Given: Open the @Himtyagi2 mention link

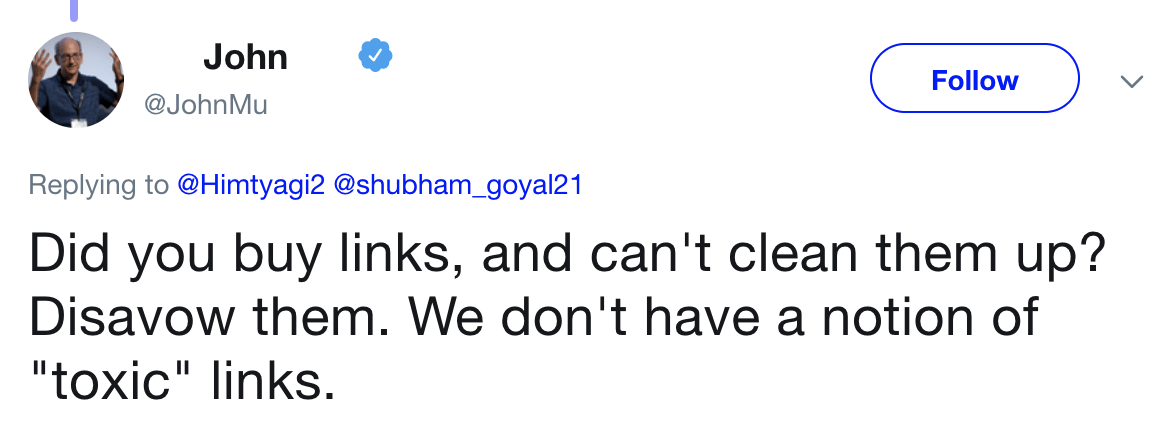Looking at the screenshot, I should (x=250, y=186).
